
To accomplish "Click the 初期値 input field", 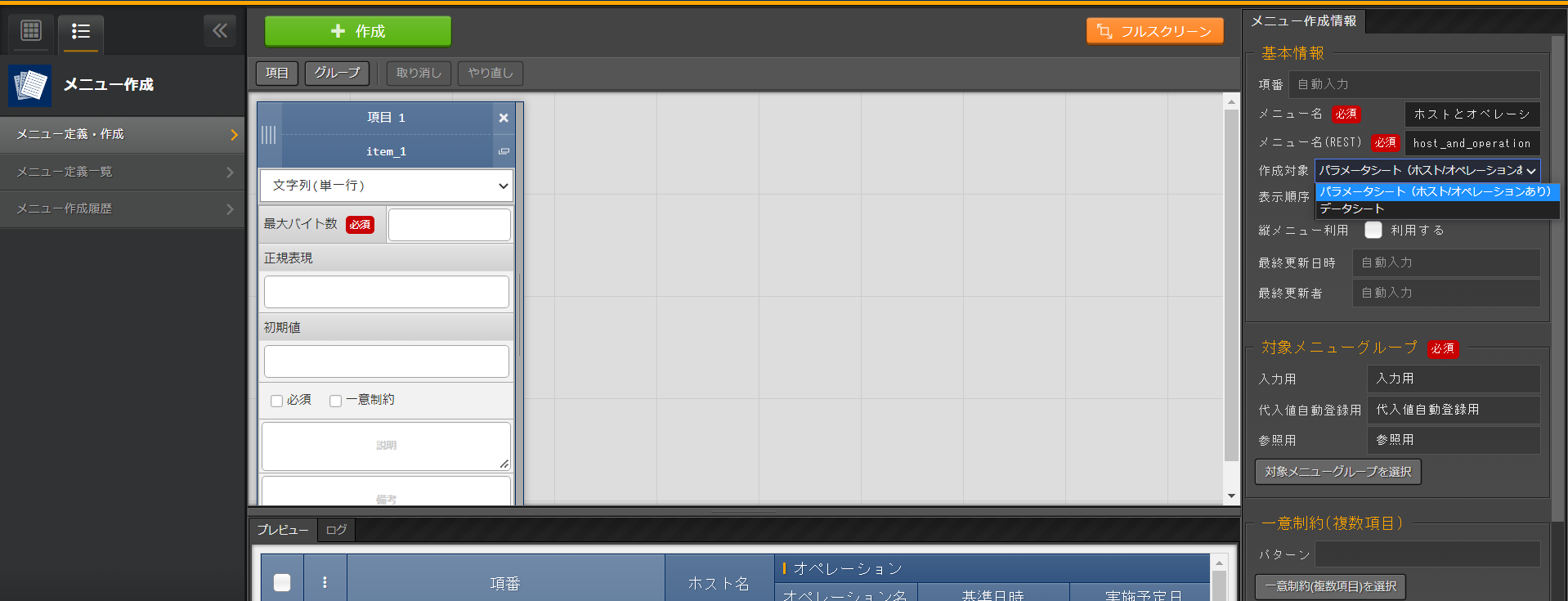I will tap(387, 361).
